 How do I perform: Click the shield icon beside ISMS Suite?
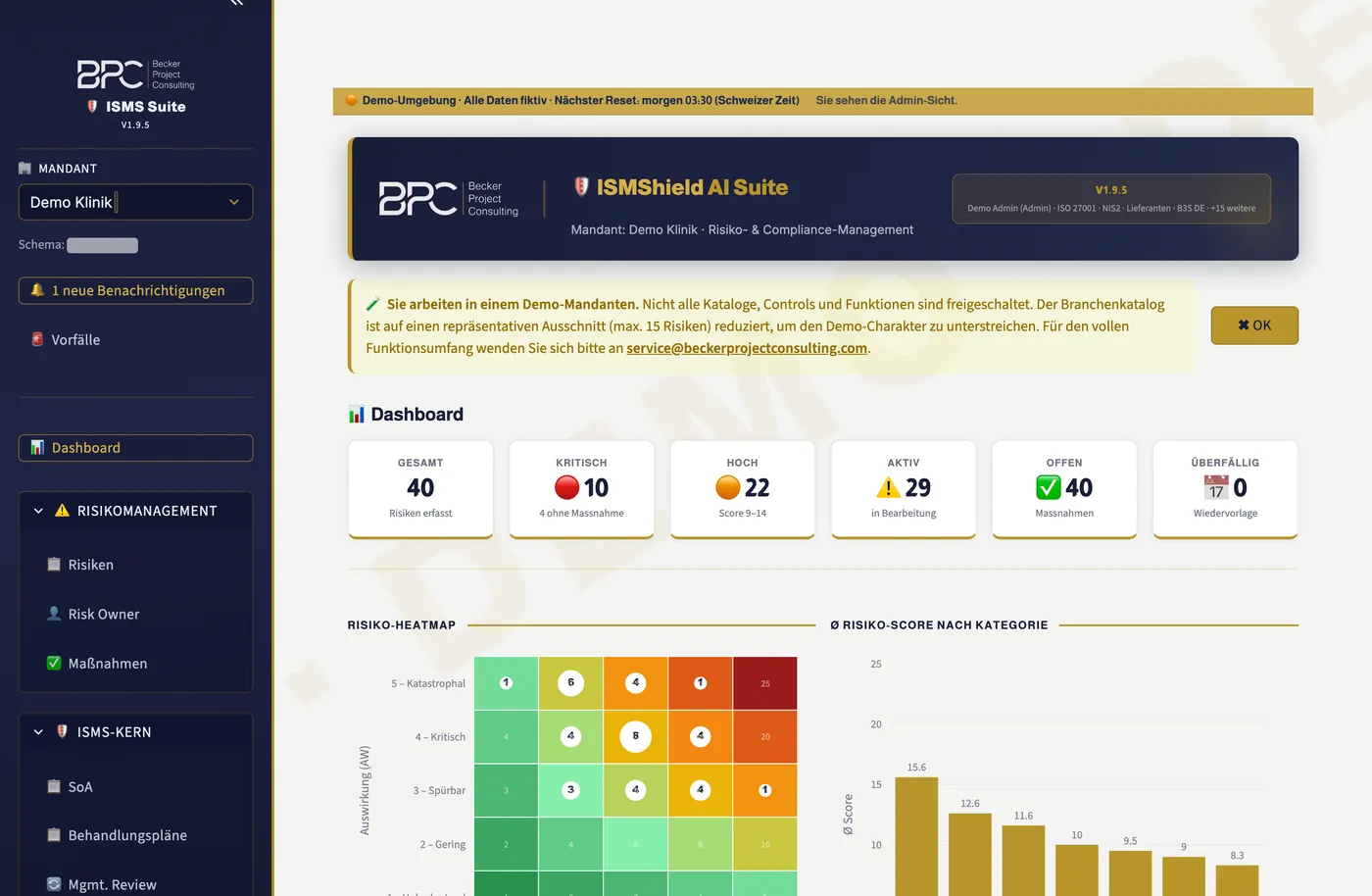tap(93, 106)
